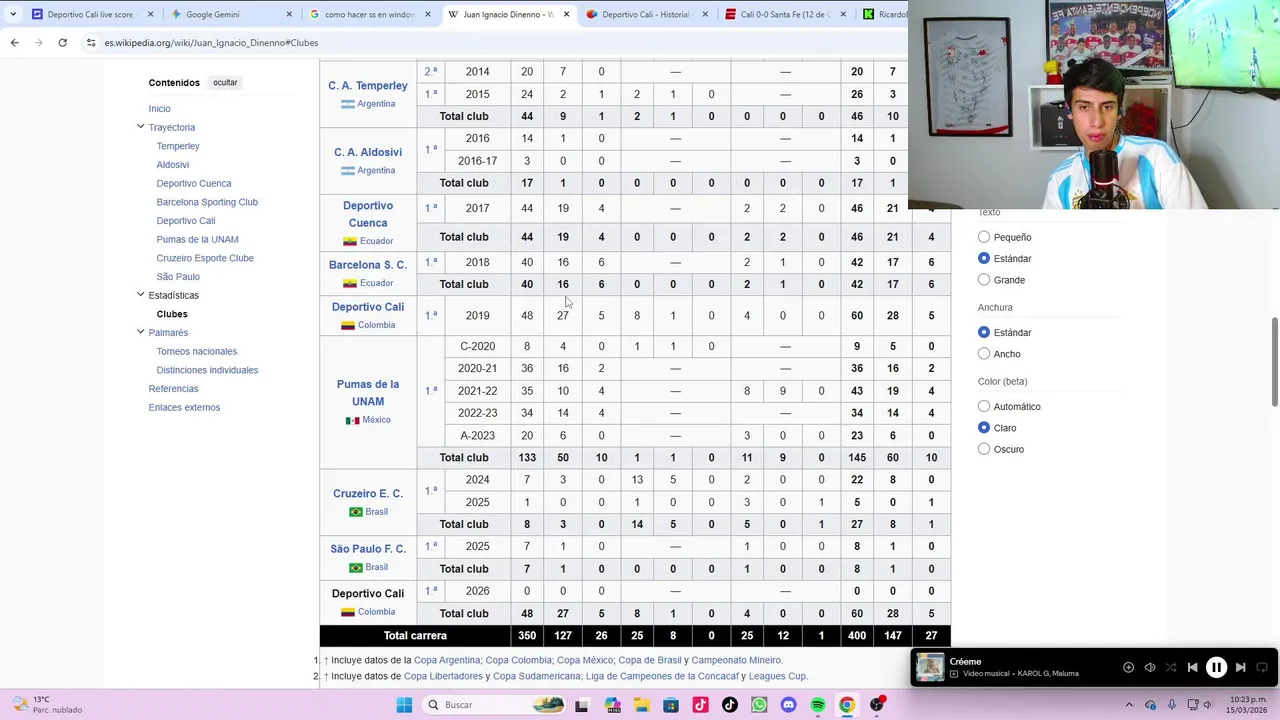Open São Paulo F. C. link in table

click(x=368, y=549)
